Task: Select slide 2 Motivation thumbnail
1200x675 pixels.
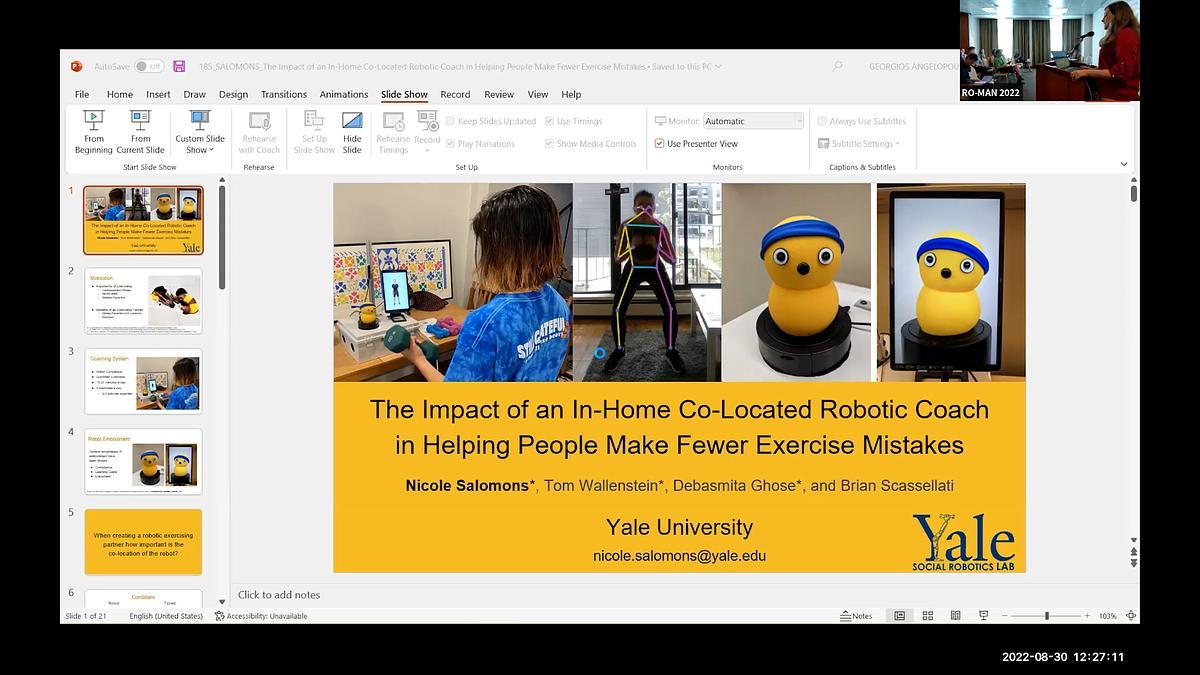Action: pos(143,300)
